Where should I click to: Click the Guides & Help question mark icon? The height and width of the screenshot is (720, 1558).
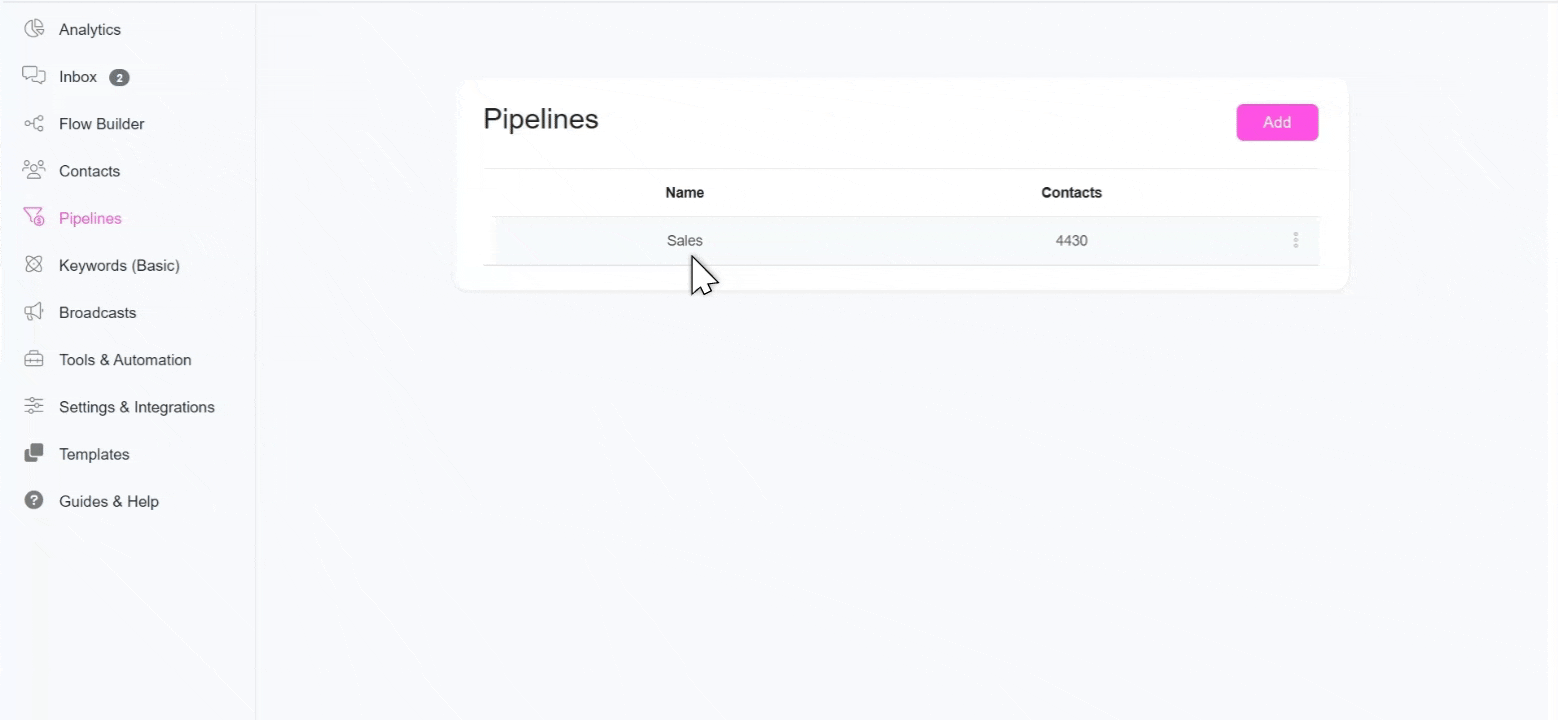point(34,500)
